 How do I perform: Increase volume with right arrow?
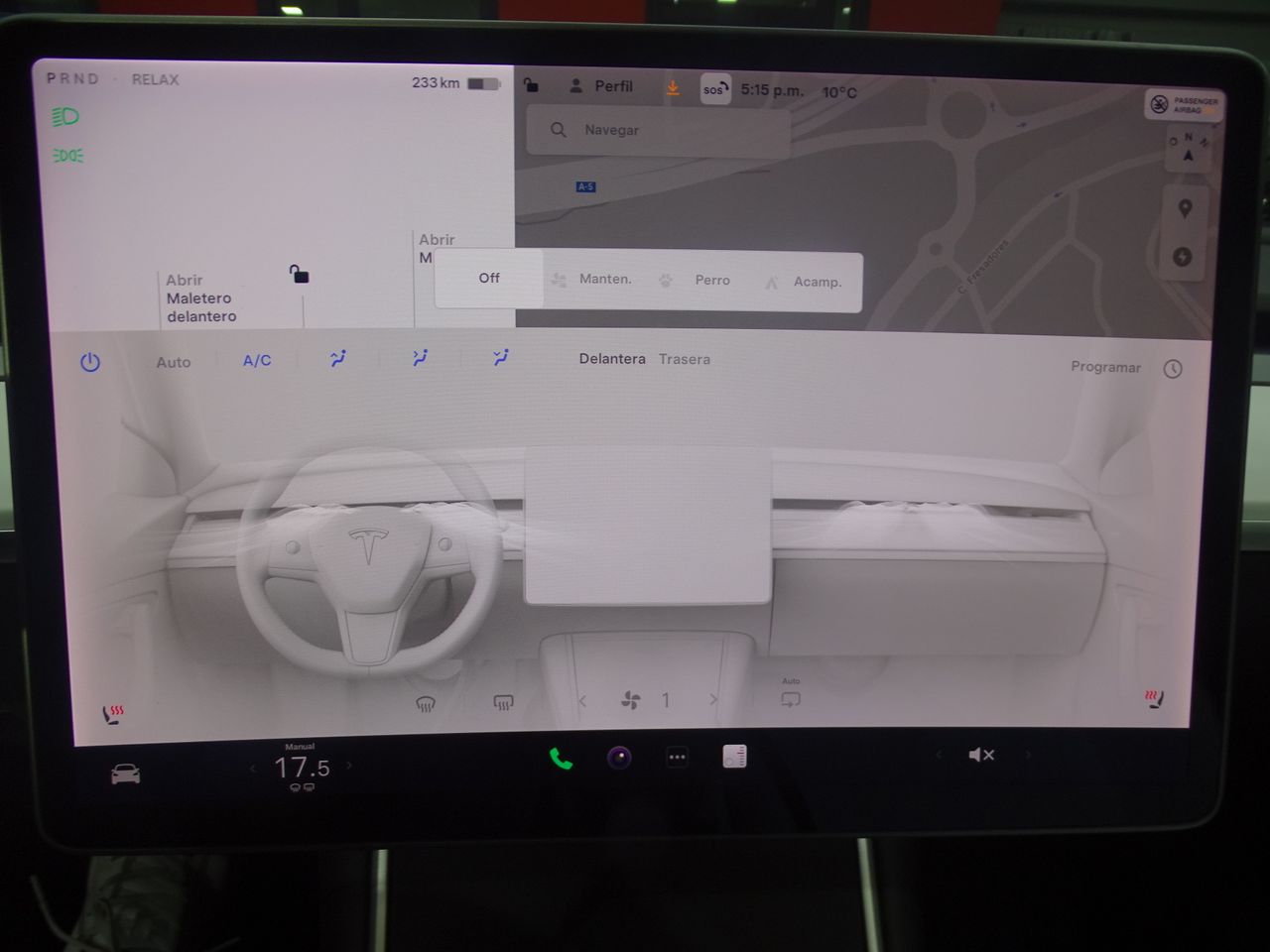tap(1027, 755)
